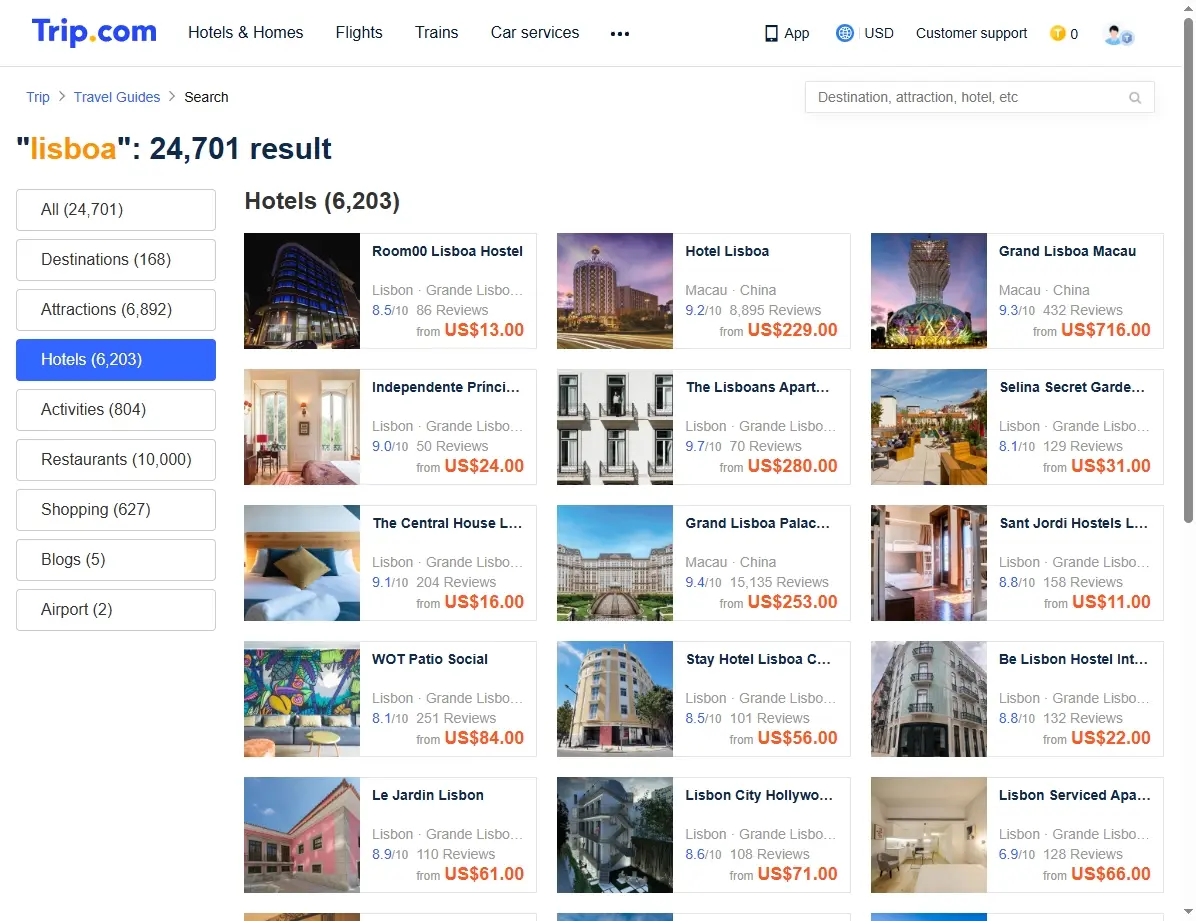This screenshot has width=1196, height=921.
Task: Open the Grand Lisboa Macau photo
Action: click(x=928, y=291)
